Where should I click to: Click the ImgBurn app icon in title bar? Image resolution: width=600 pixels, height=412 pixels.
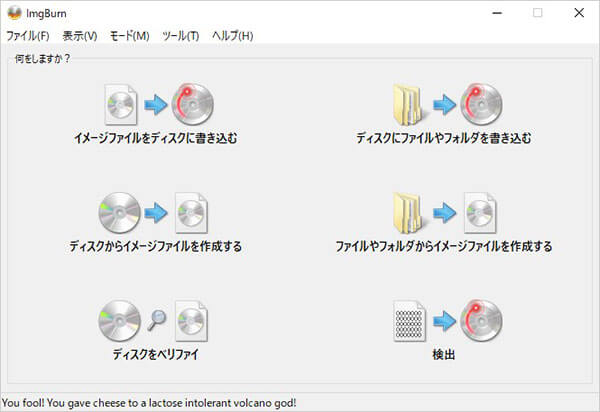[14, 13]
